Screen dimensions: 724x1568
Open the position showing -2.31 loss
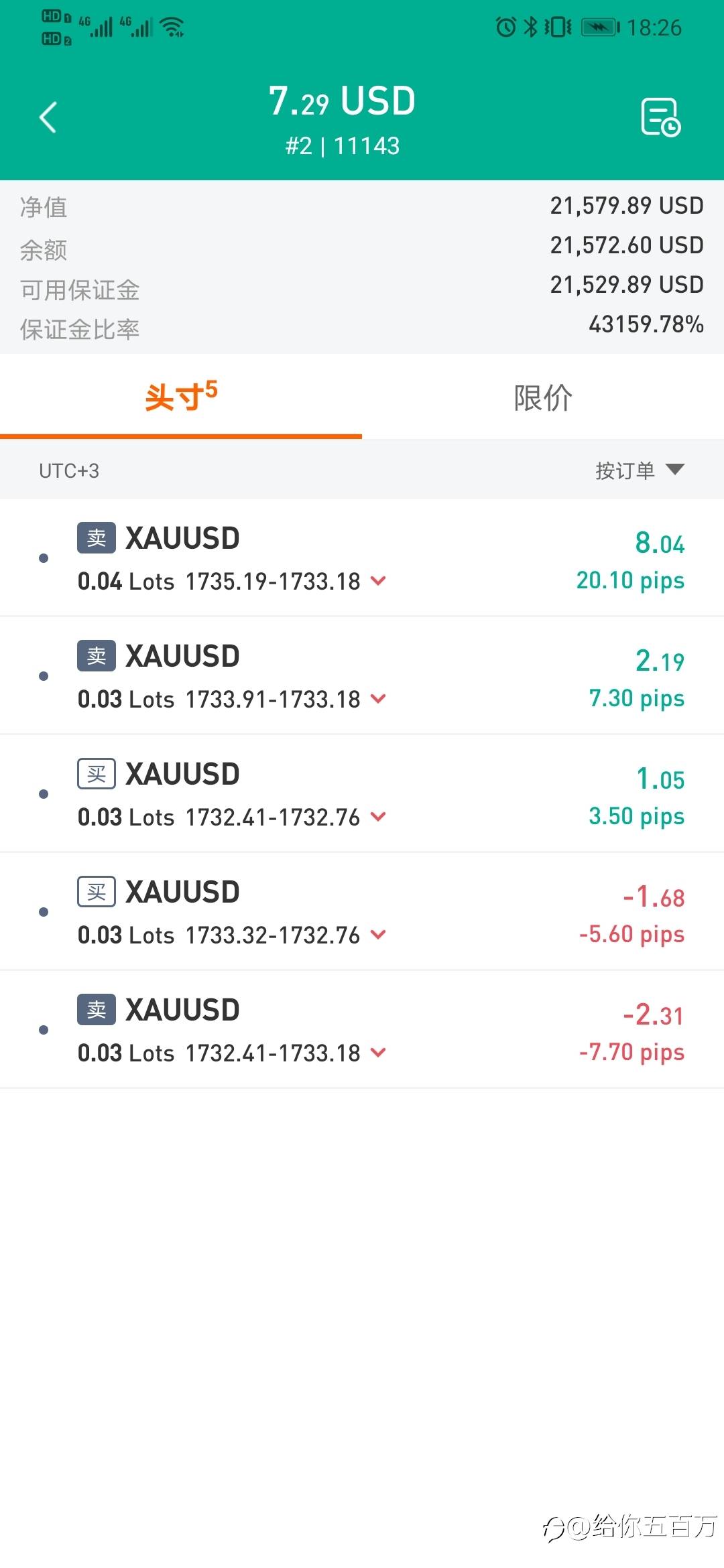coord(362,1030)
